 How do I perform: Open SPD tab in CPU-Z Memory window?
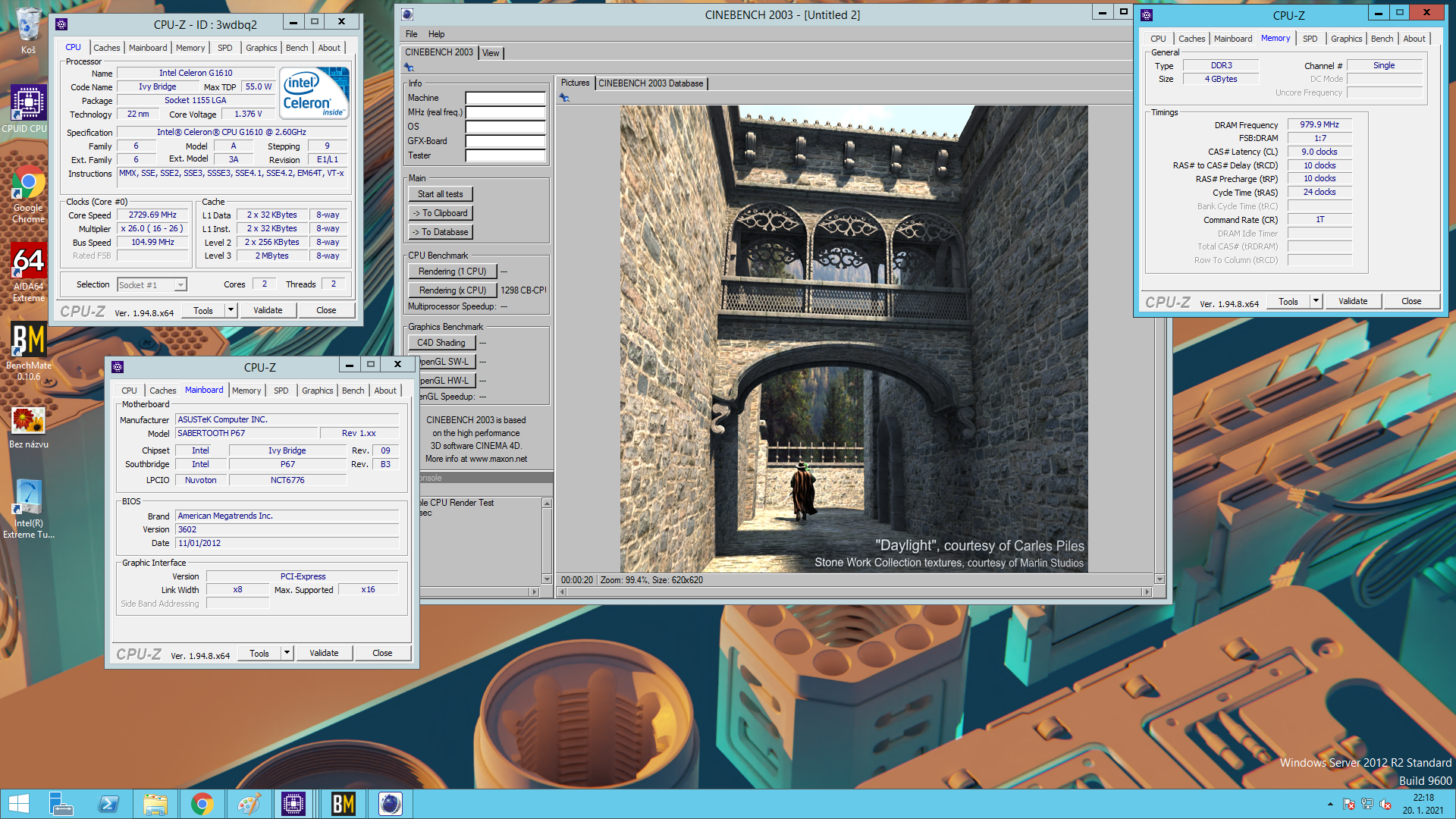[x=1310, y=39]
